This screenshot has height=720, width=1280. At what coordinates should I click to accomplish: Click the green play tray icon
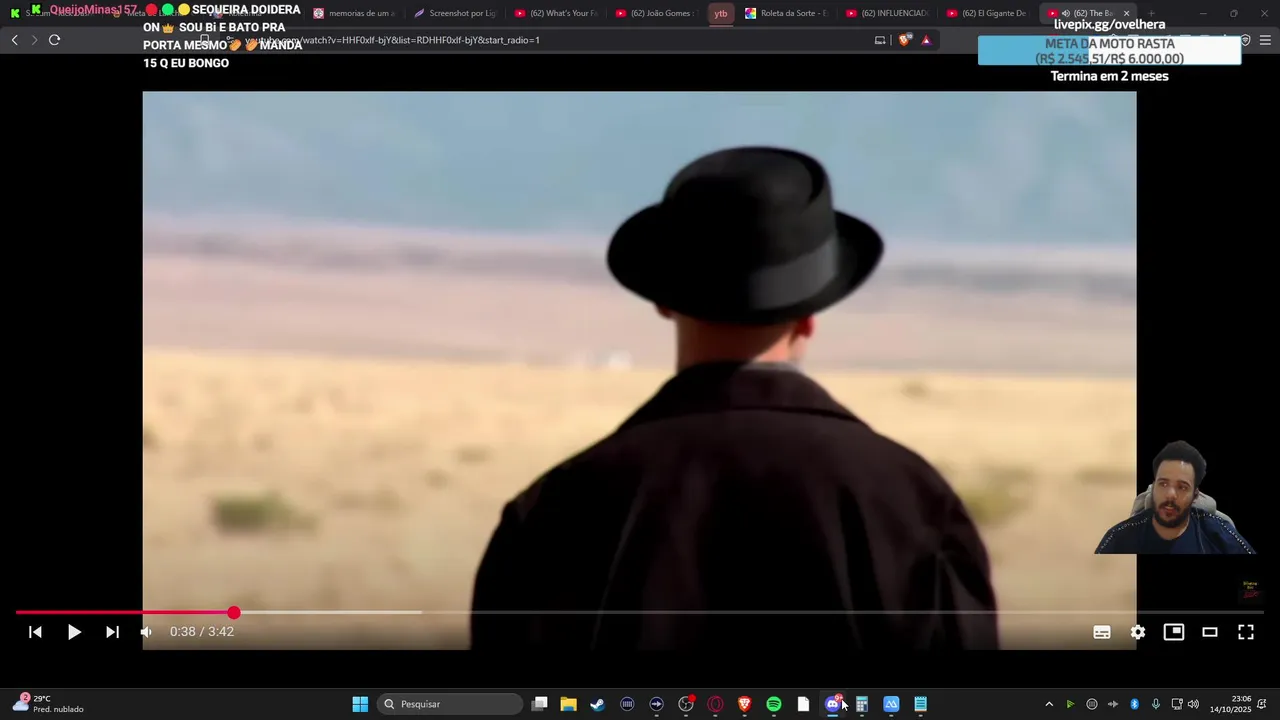tap(1070, 704)
